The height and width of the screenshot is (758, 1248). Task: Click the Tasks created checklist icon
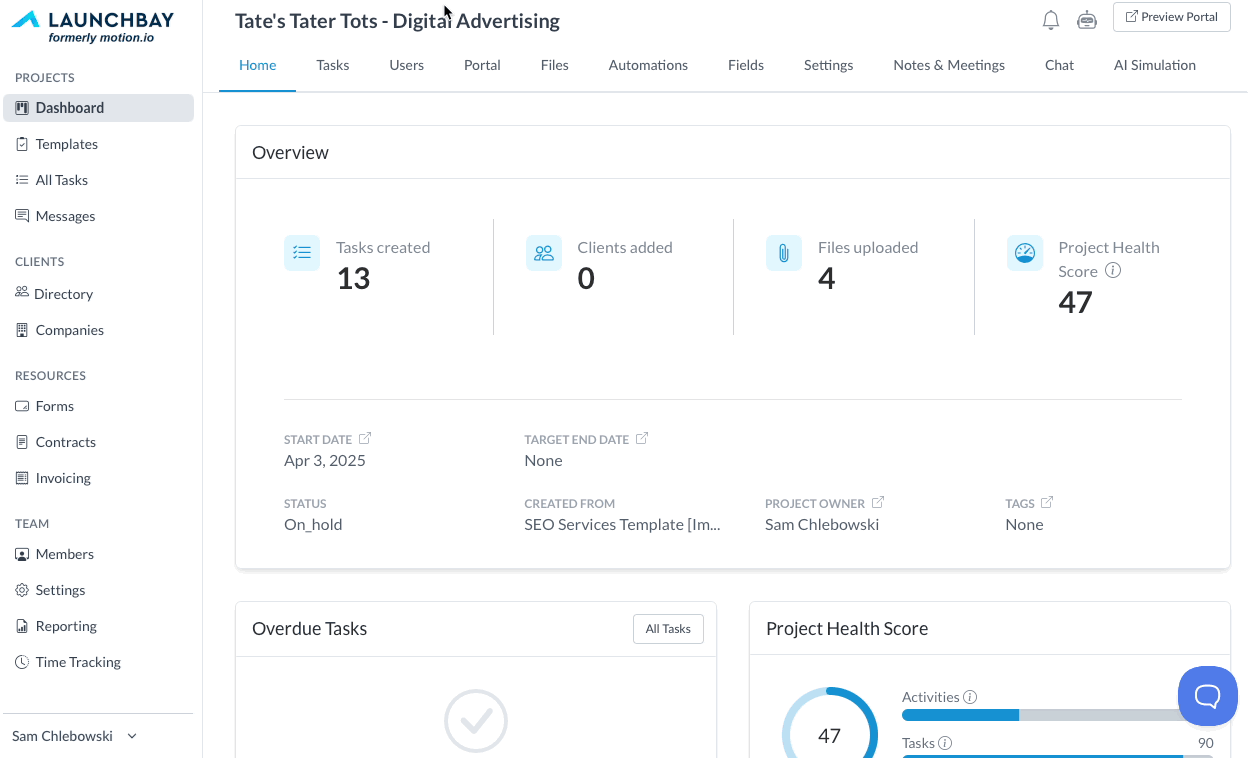(302, 253)
